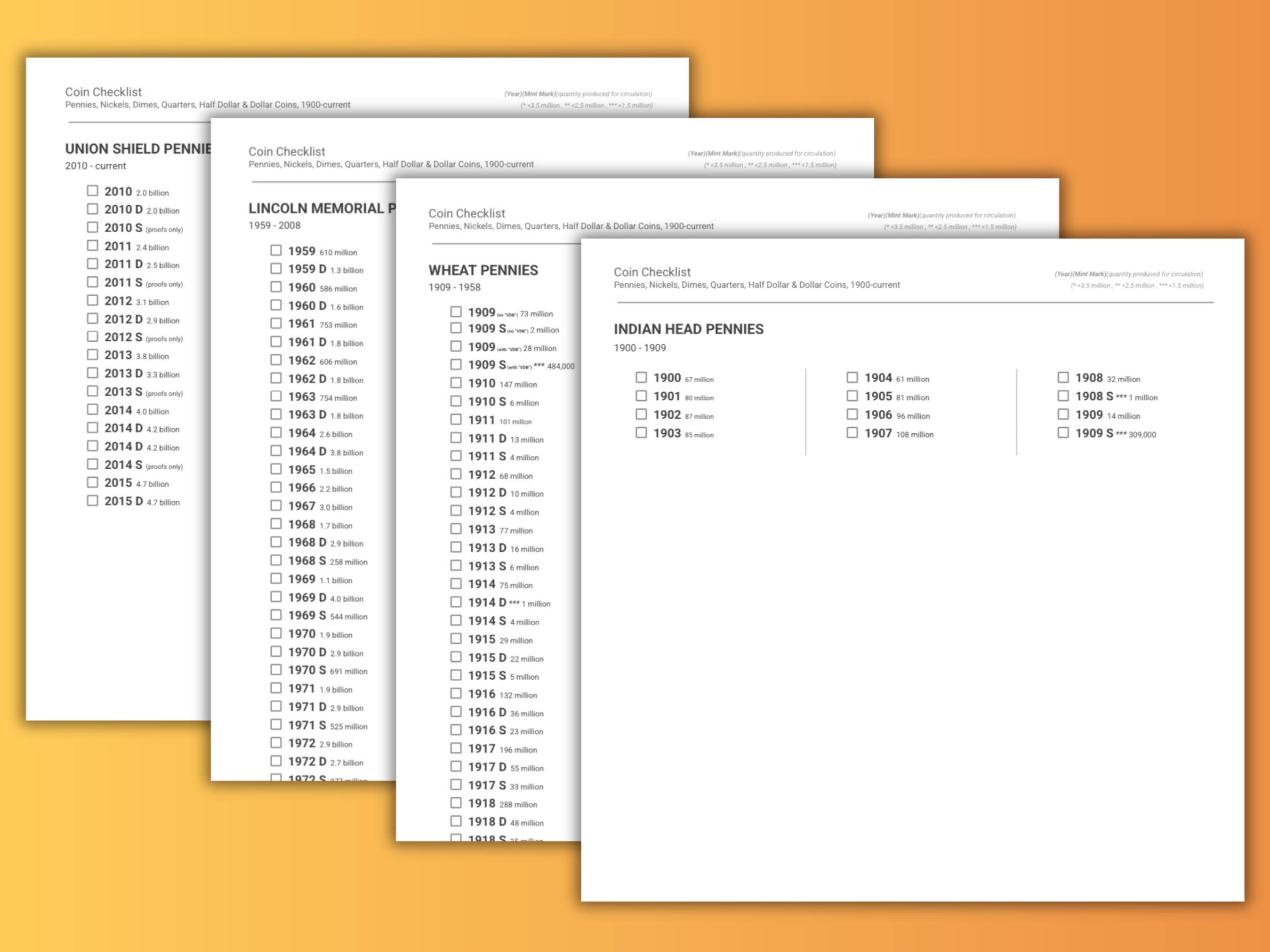Click the 1909 - 1958 date range text
This screenshot has width=1270, height=952.
point(454,287)
